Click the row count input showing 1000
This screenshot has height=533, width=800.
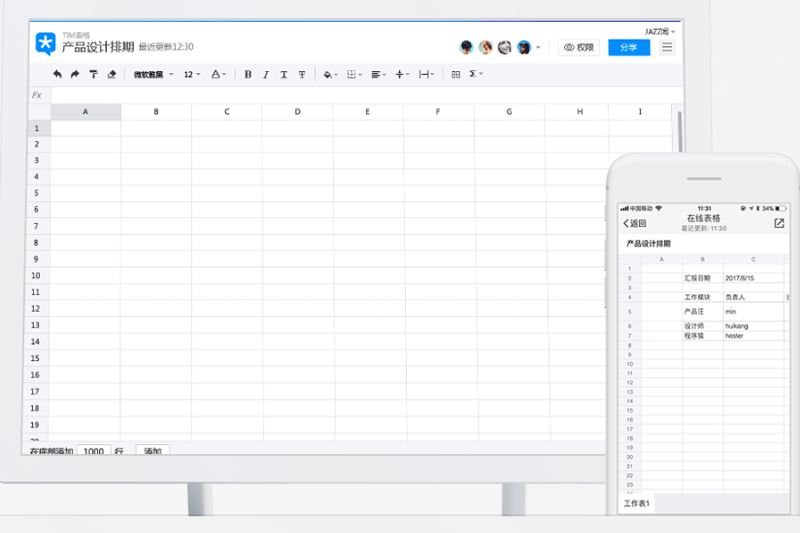tap(94, 452)
